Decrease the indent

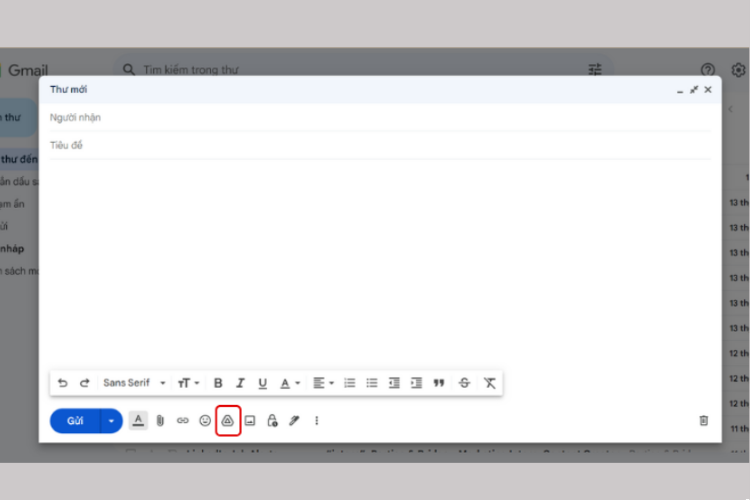[x=394, y=383]
